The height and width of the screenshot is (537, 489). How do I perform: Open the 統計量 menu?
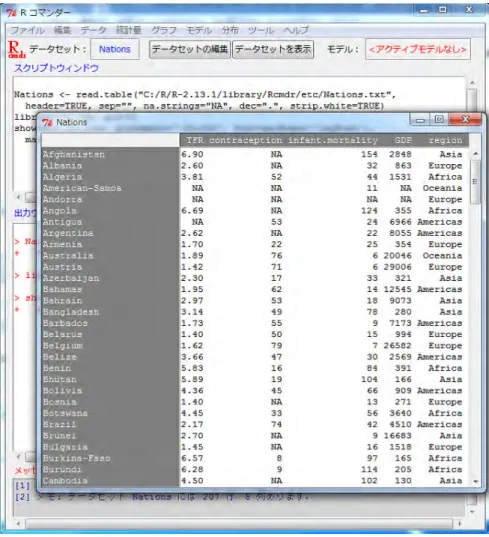point(128,30)
